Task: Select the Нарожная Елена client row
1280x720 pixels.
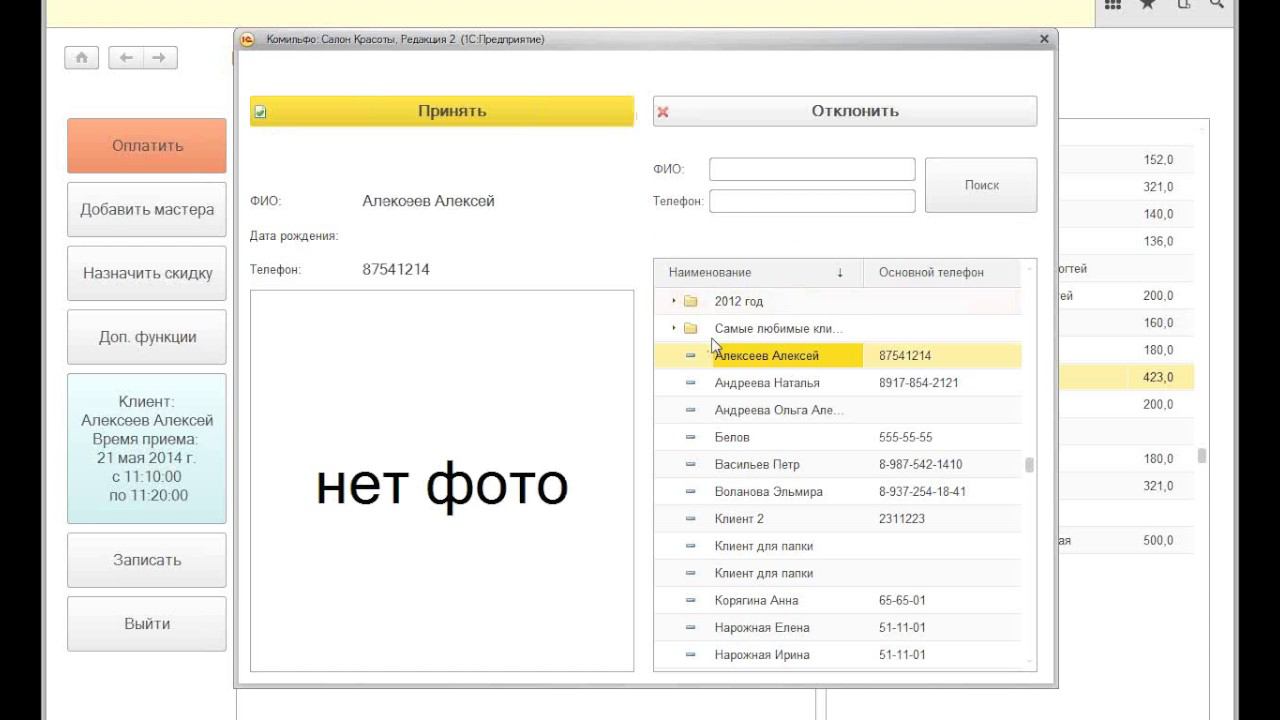Action: point(838,628)
